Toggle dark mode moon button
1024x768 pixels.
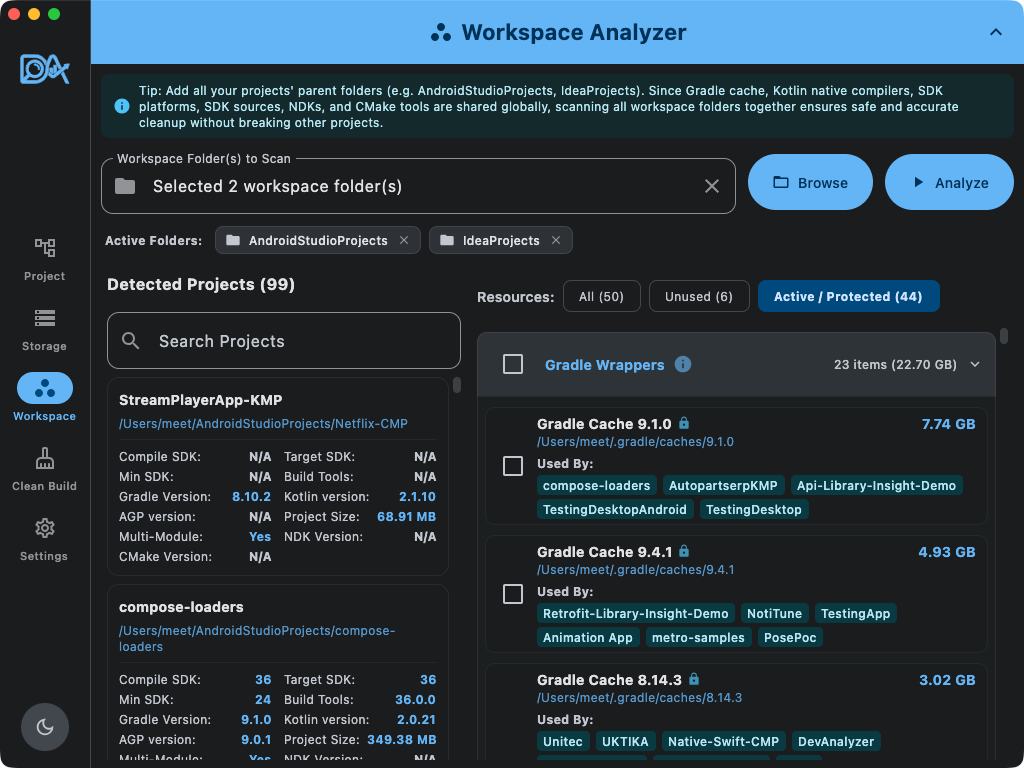click(44, 727)
